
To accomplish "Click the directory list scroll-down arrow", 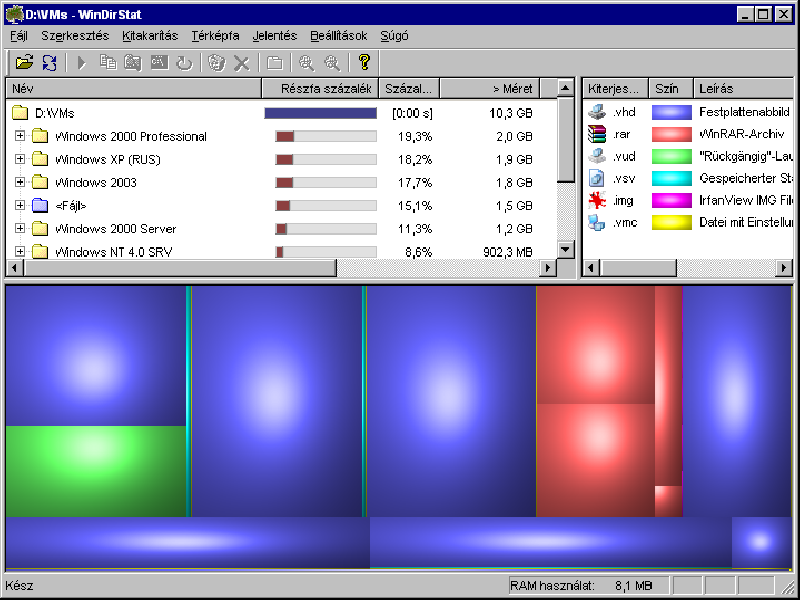I will (566, 249).
